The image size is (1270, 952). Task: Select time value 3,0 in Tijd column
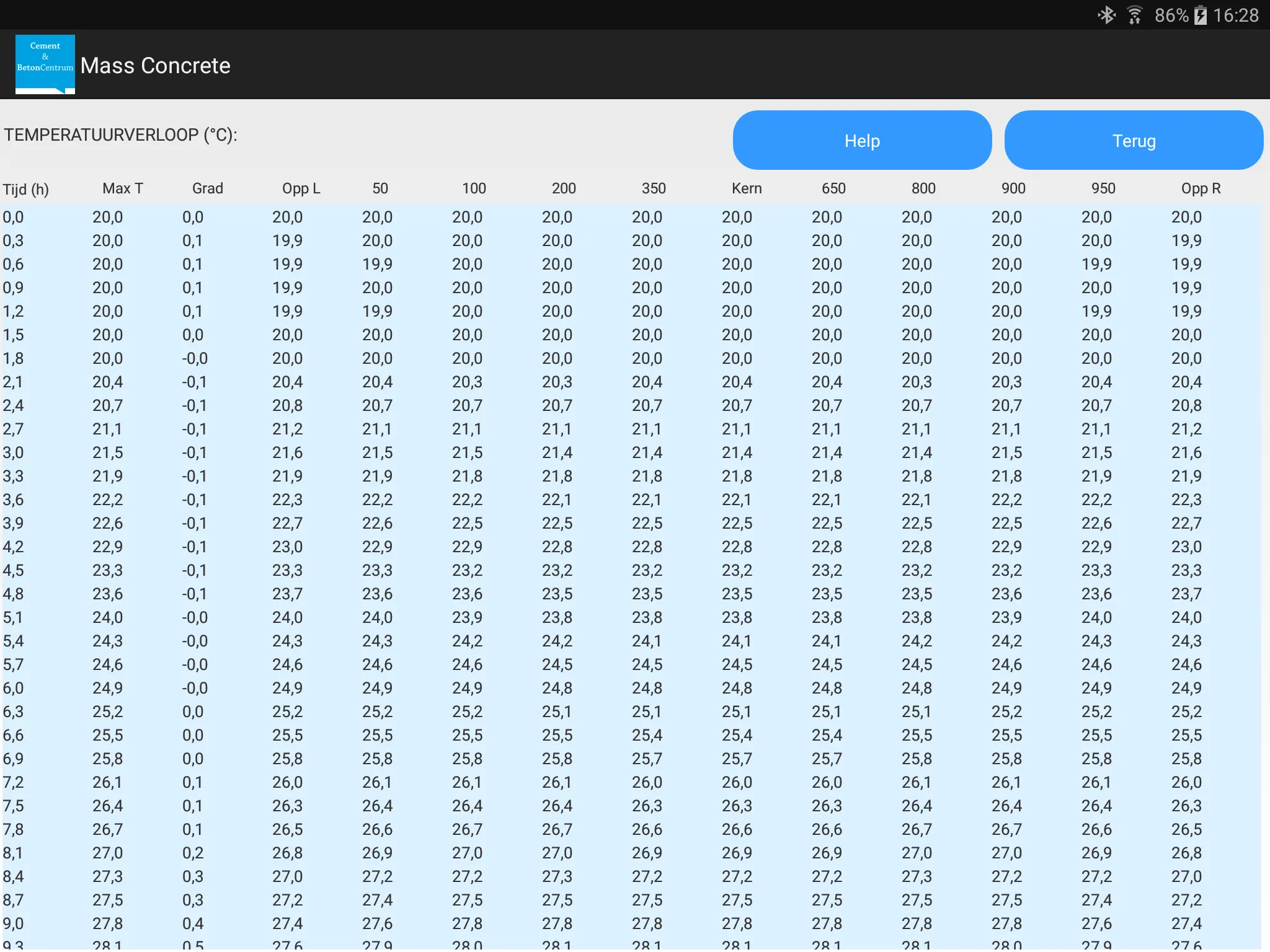(x=13, y=452)
